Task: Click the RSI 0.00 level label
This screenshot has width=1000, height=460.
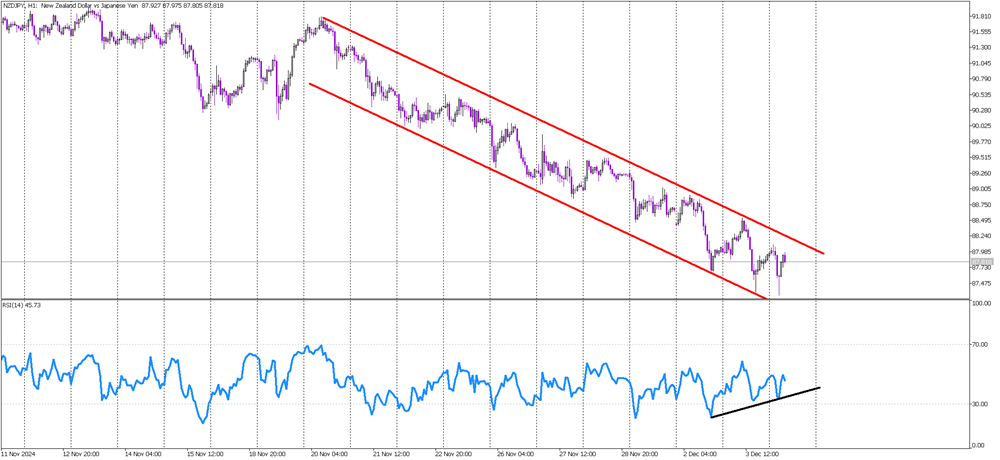Action: pyautogui.click(x=979, y=445)
